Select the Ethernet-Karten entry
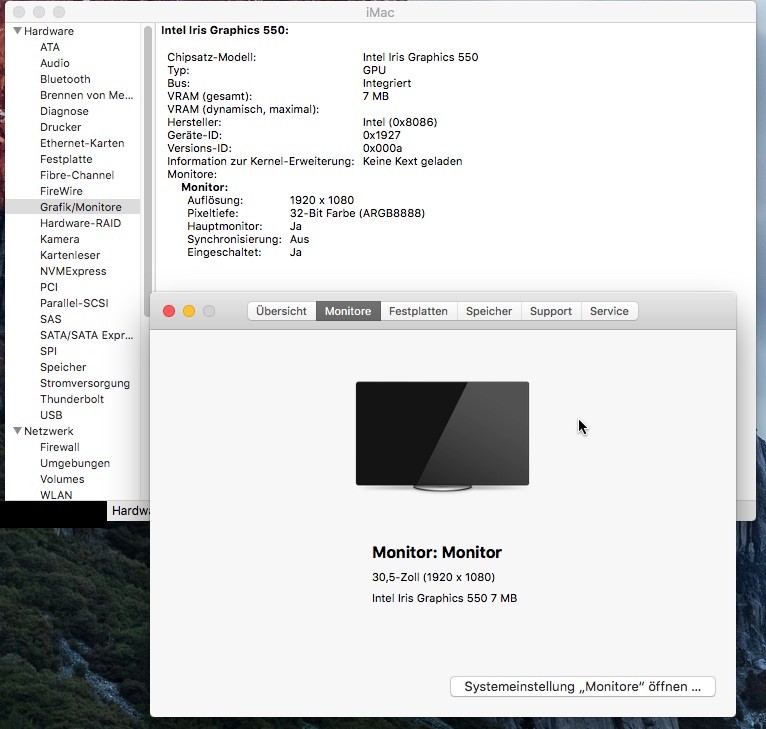Viewport: 766px width, 729px height. pos(82,143)
